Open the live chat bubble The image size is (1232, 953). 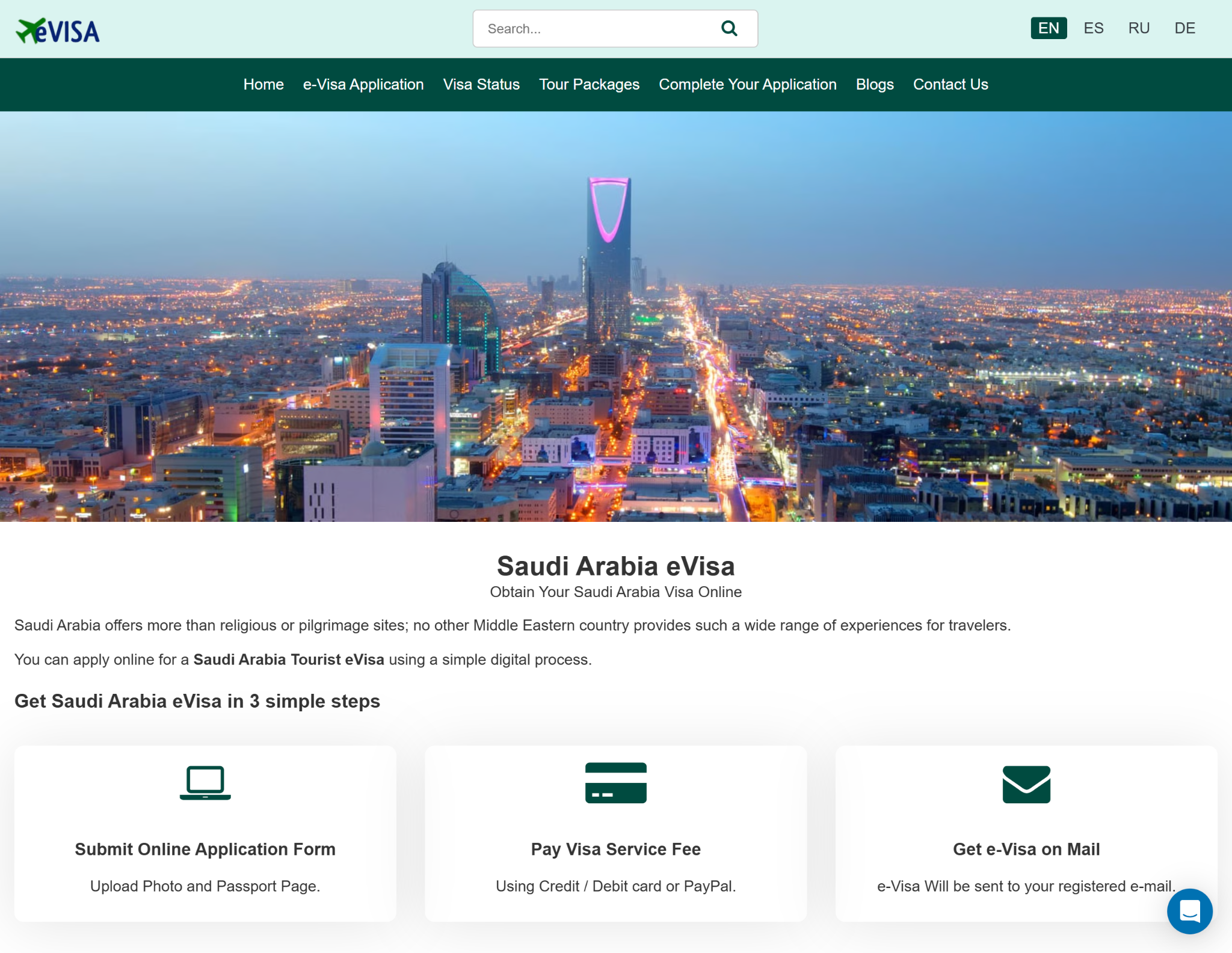[x=1189, y=911]
